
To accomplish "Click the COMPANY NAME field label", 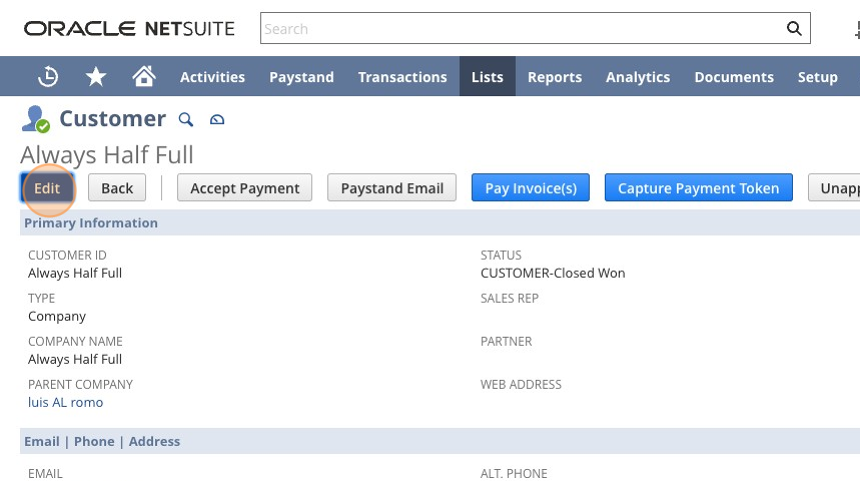I will (75, 341).
